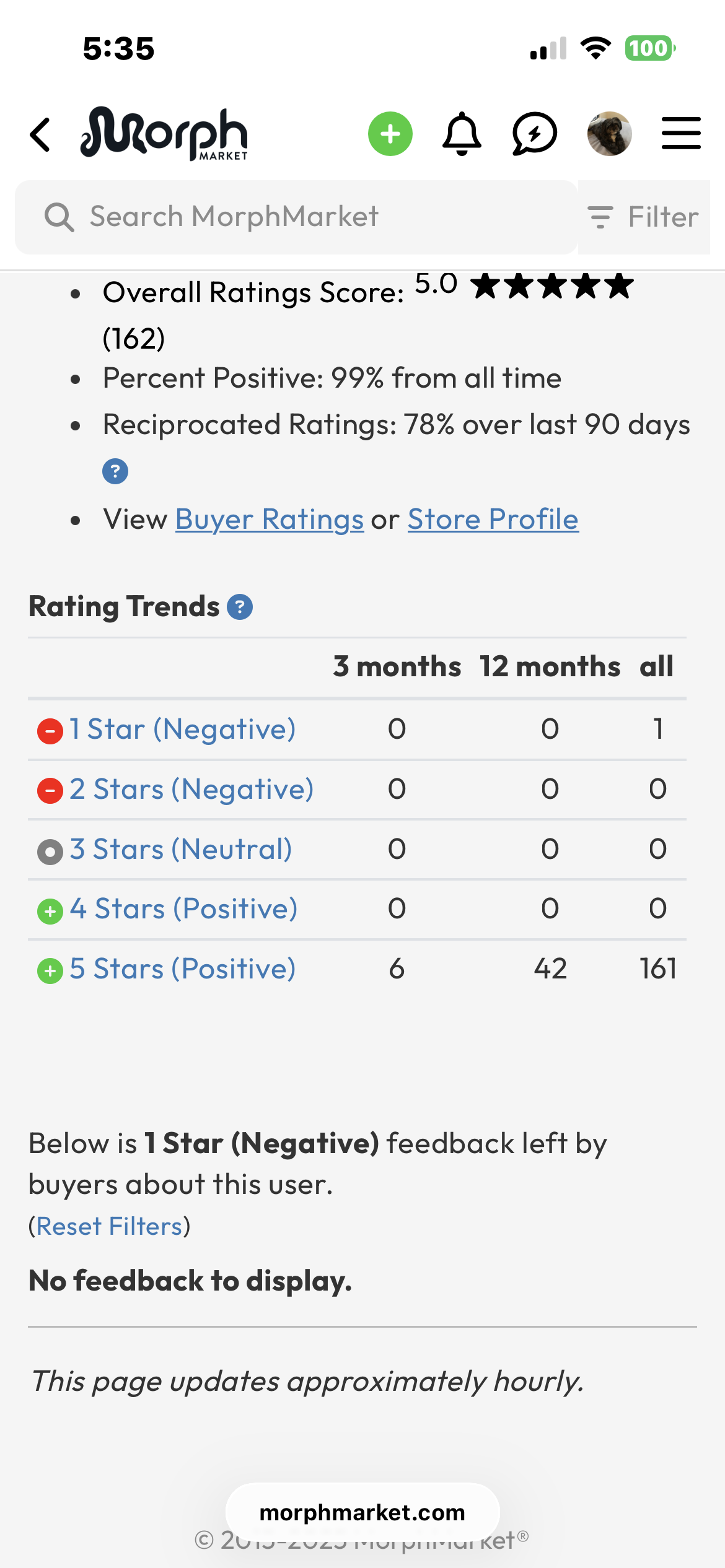Tap the user profile avatar photo

tap(609, 134)
